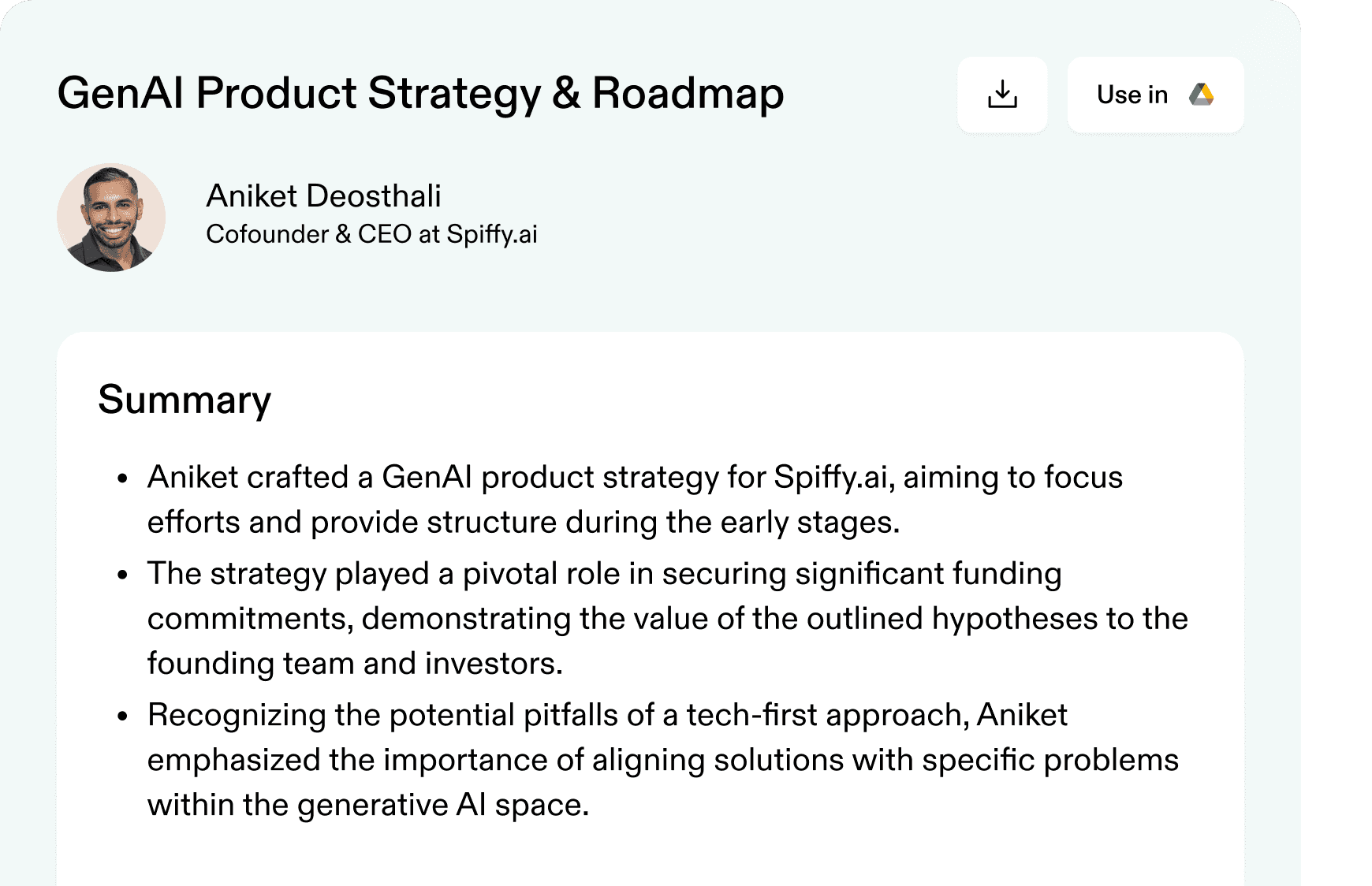Click the text 'founding team and investors.'
The width and height of the screenshot is (1372, 886).
[355, 664]
